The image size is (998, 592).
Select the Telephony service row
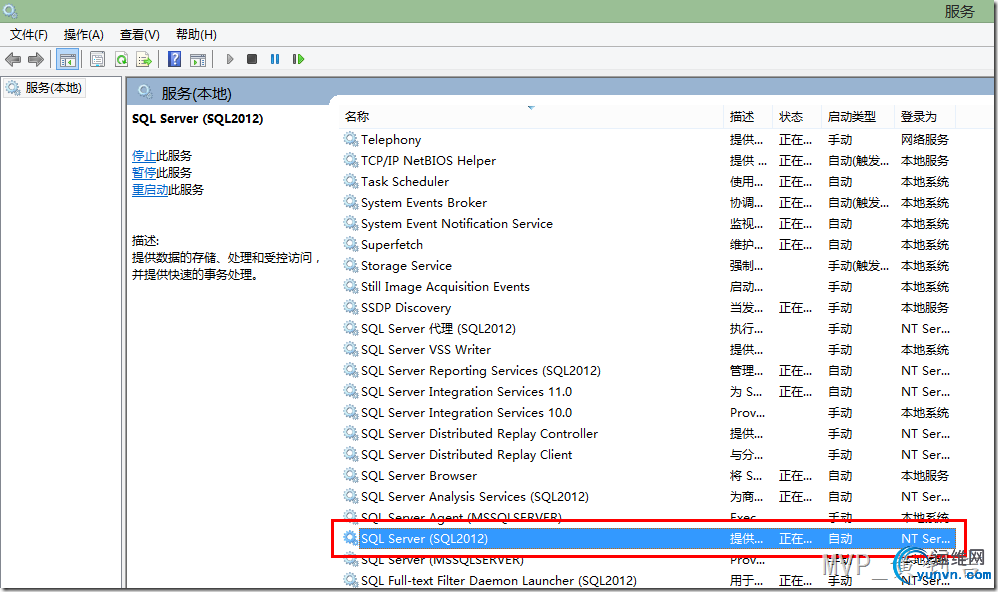pyautogui.click(x=648, y=139)
